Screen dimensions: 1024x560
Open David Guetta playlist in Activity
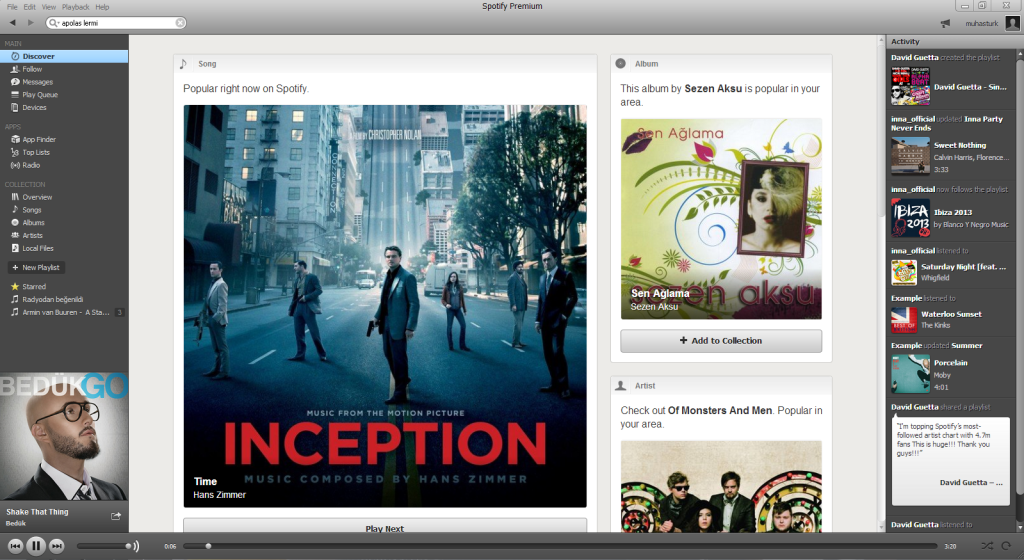pyautogui.click(x=970, y=87)
